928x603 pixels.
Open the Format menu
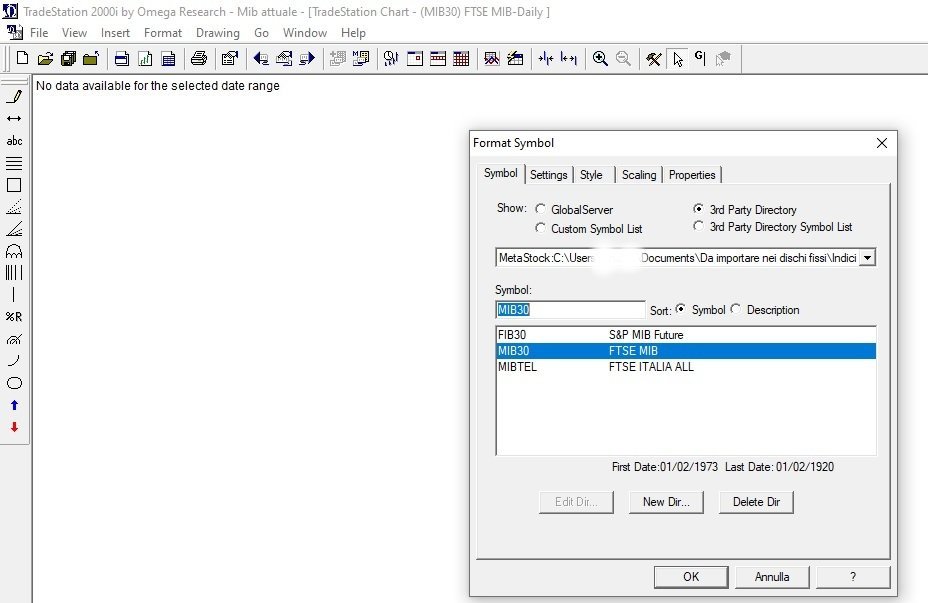click(x=163, y=33)
